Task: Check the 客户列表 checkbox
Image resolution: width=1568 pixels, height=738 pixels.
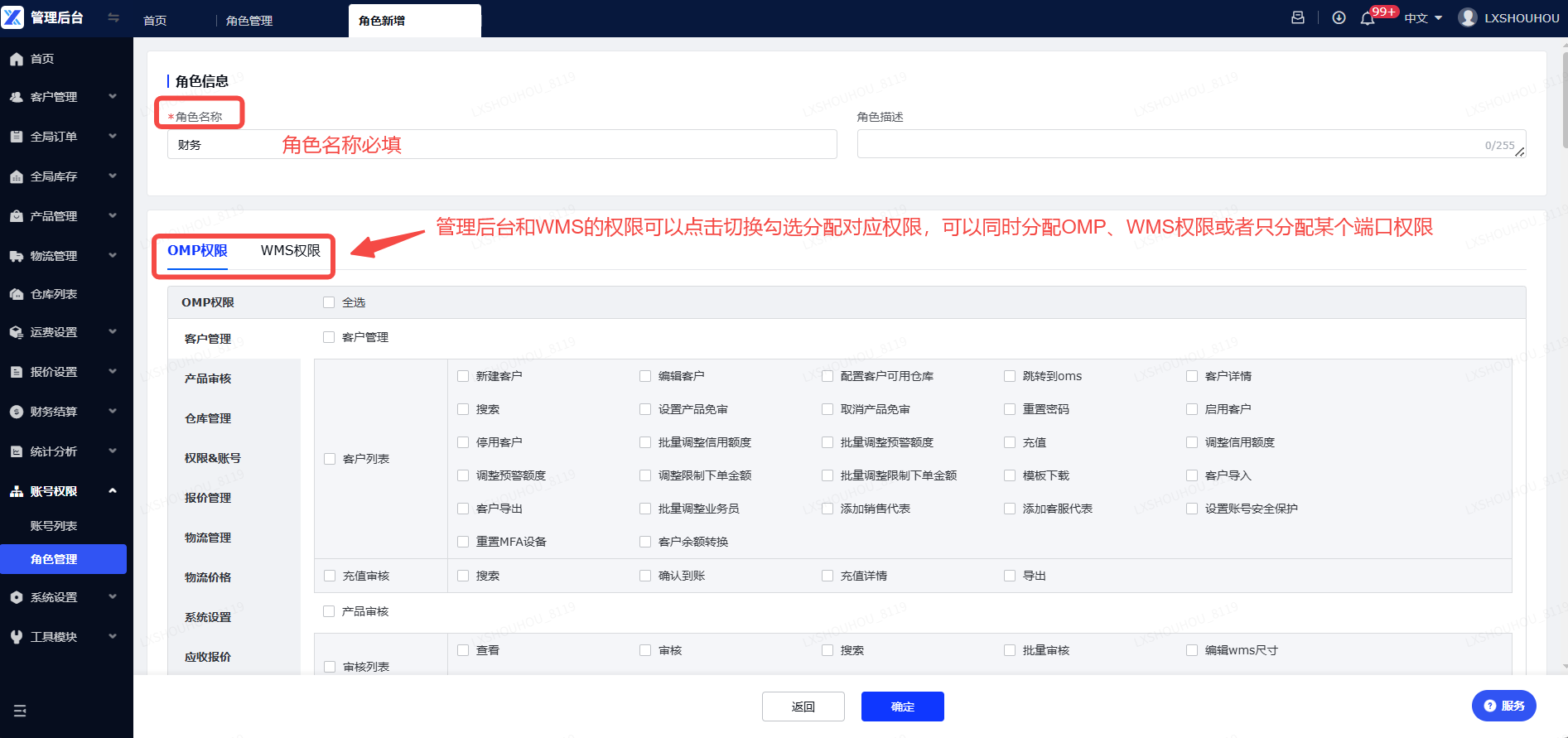Action: 330,459
